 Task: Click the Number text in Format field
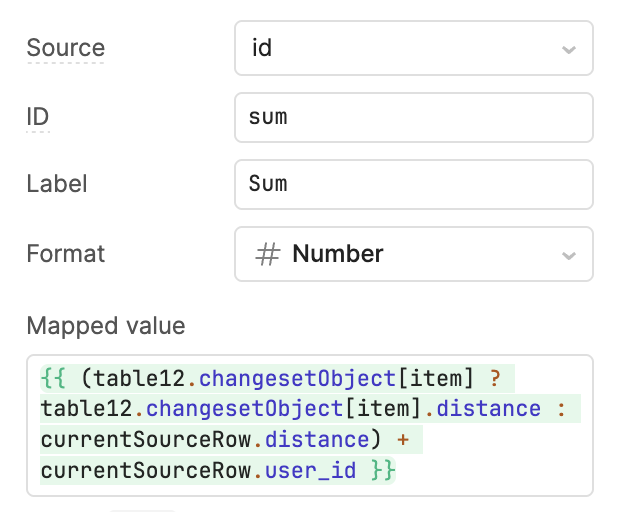tap(337, 254)
